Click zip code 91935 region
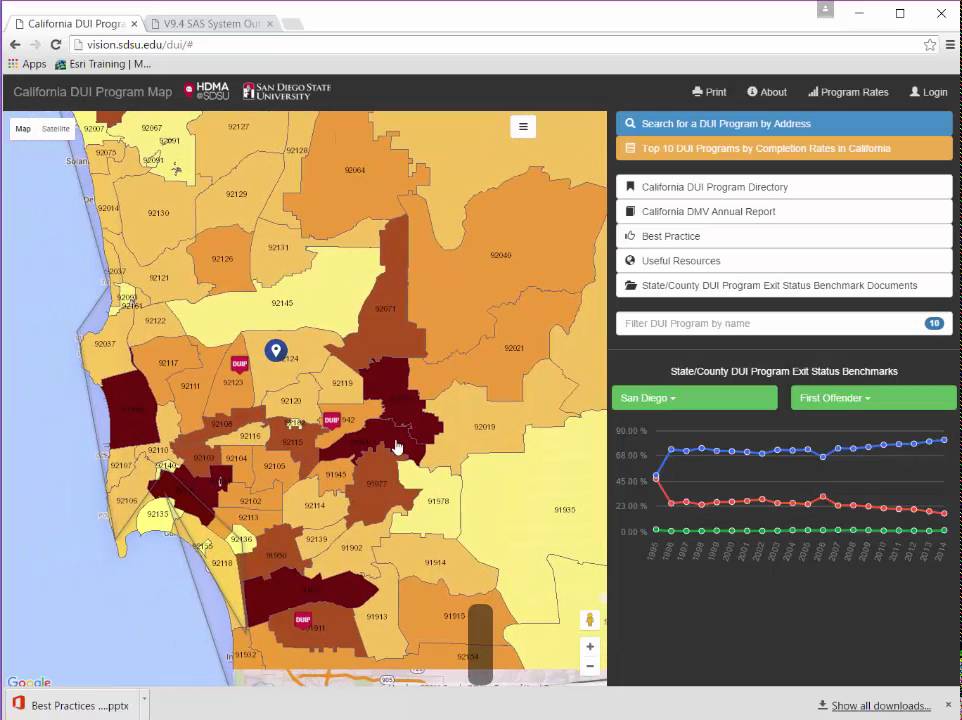The height and width of the screenshot is (720, 962). click(x=564, y=510)
